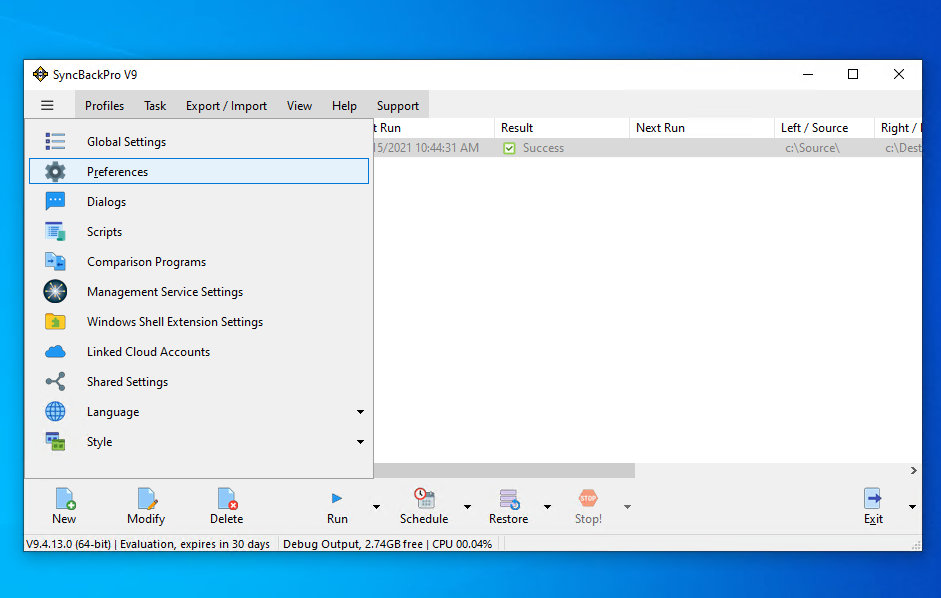The image size is (941, 598).
Task: Click the green Success checkmark icon
Action: pyautogui.click(x=510, y=148)
